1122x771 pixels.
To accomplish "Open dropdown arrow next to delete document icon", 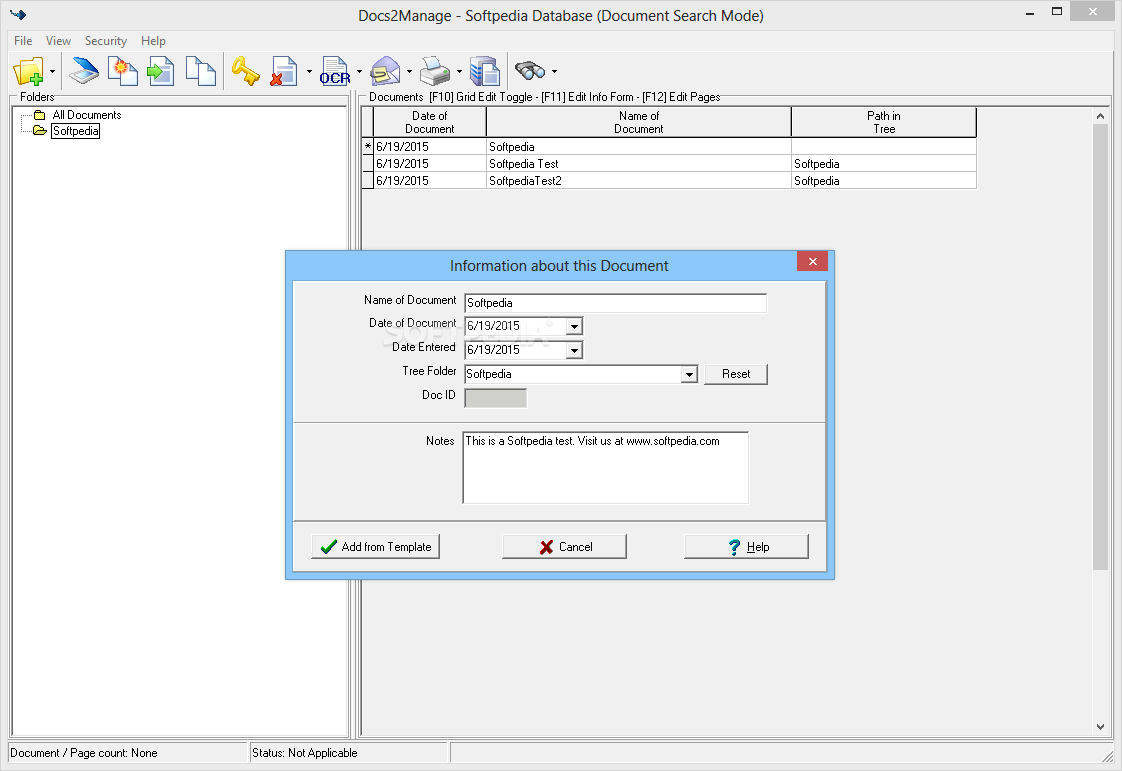I will pyautogui.click(x=309, y=72).
